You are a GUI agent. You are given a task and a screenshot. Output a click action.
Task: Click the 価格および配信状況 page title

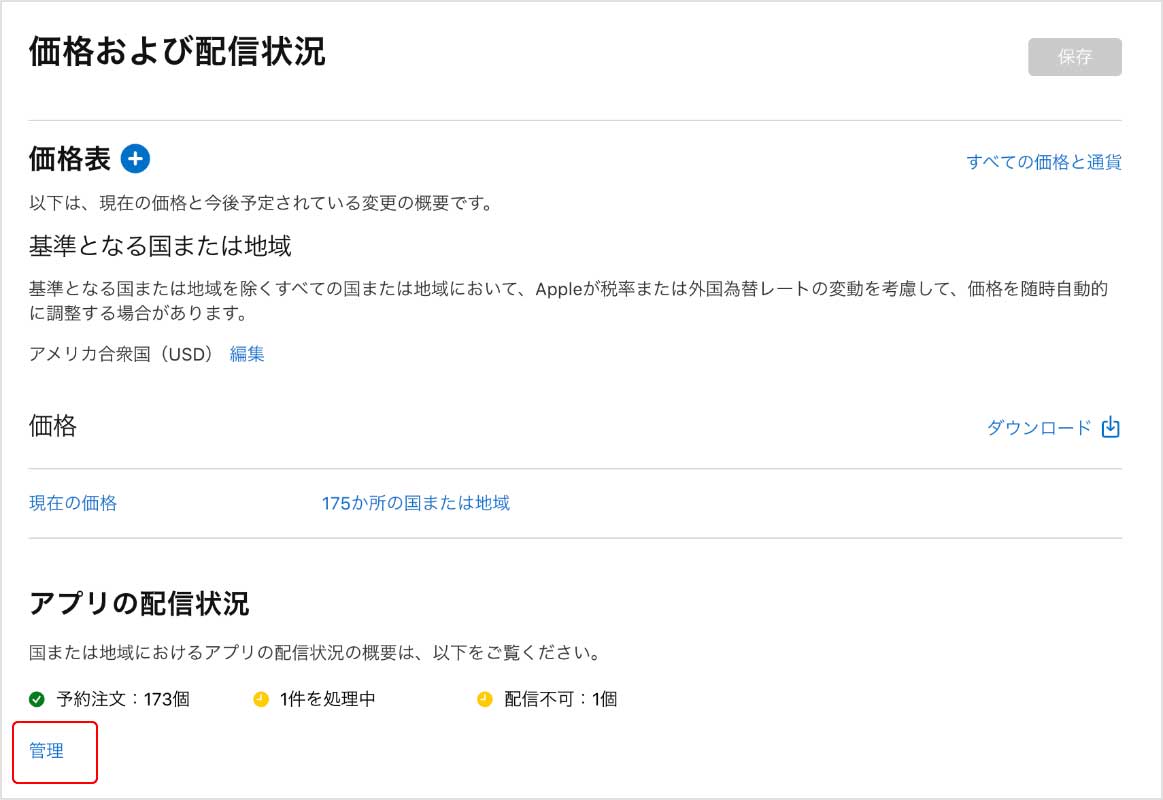click(x=177, y=52)
